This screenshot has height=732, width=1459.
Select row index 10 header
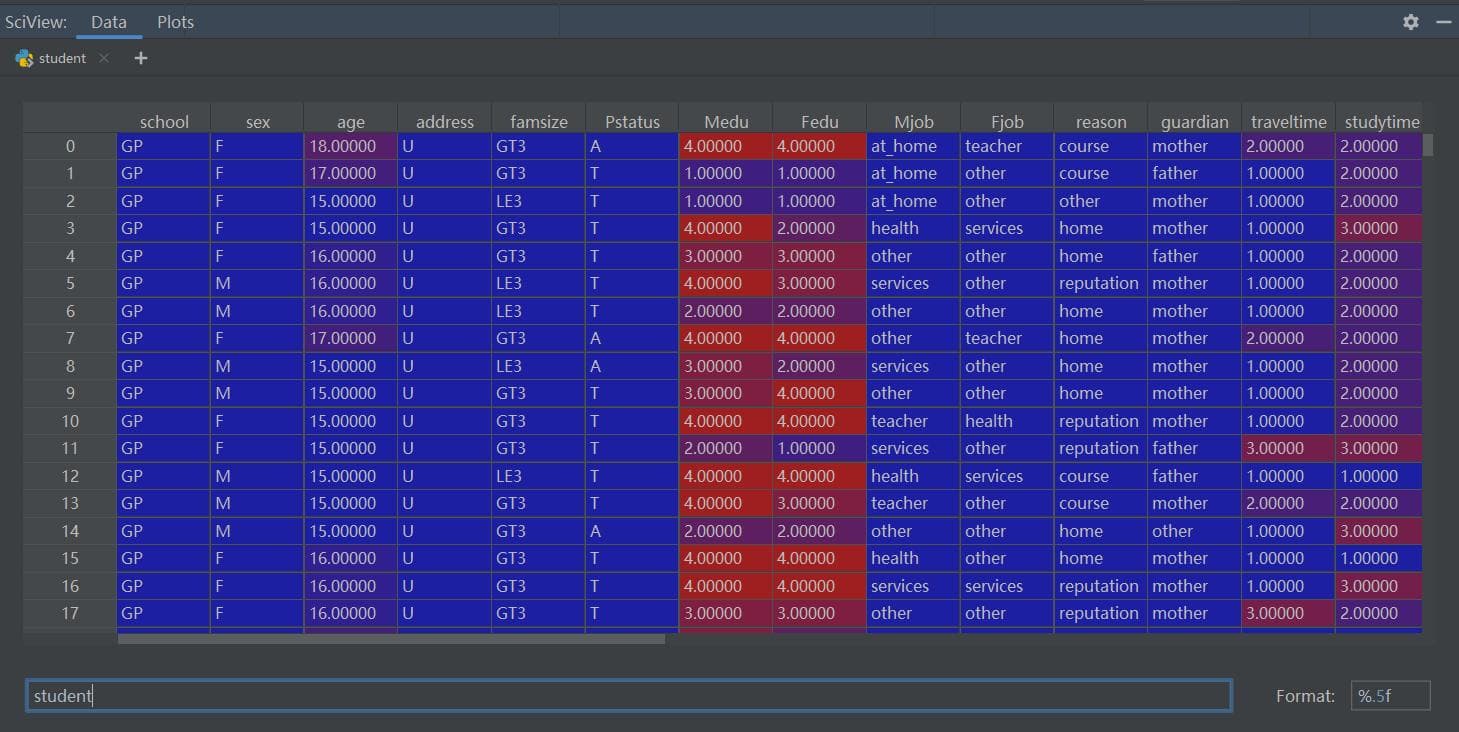(70, 421)
